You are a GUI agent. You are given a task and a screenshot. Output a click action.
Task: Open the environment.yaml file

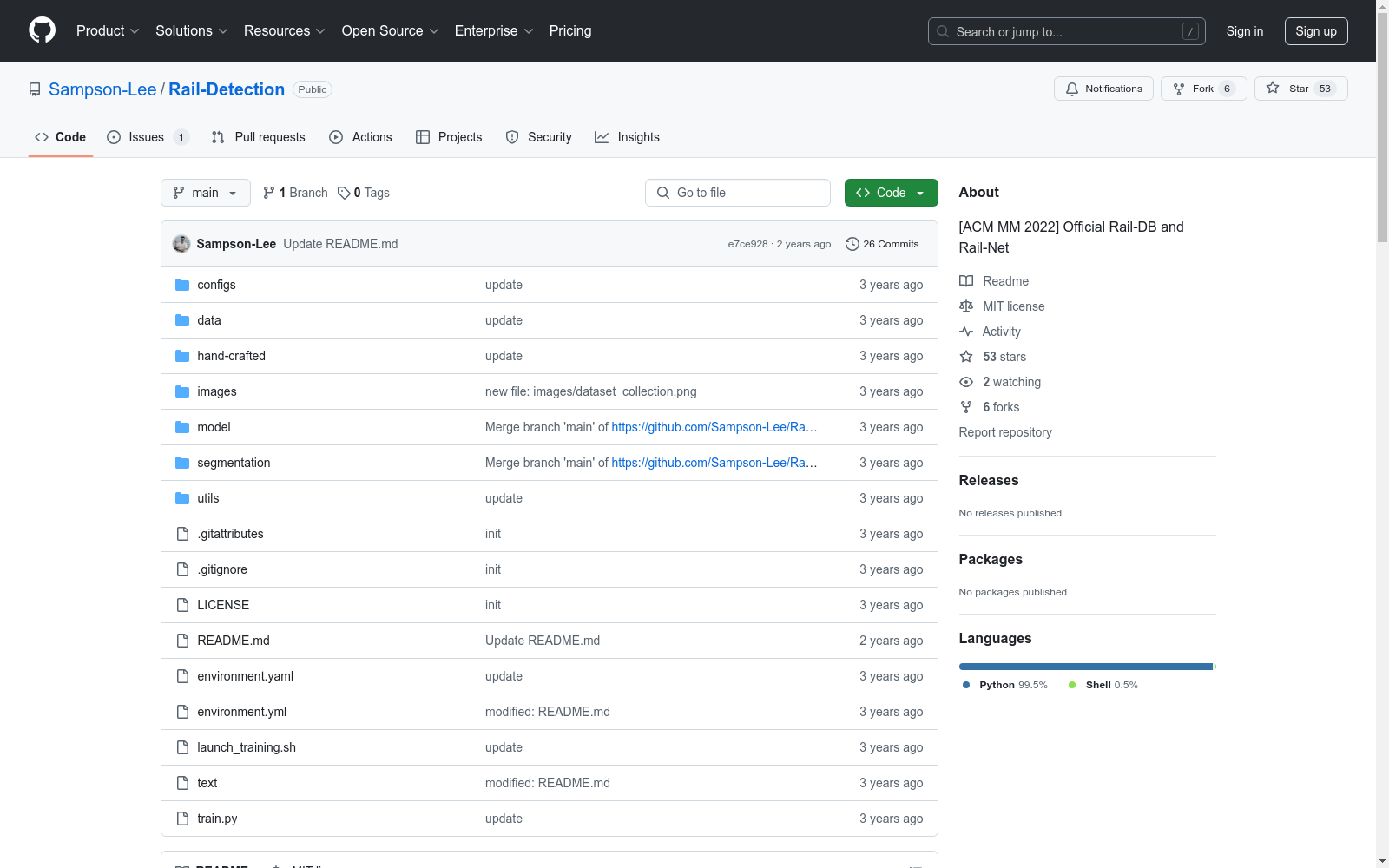[246, 676]
